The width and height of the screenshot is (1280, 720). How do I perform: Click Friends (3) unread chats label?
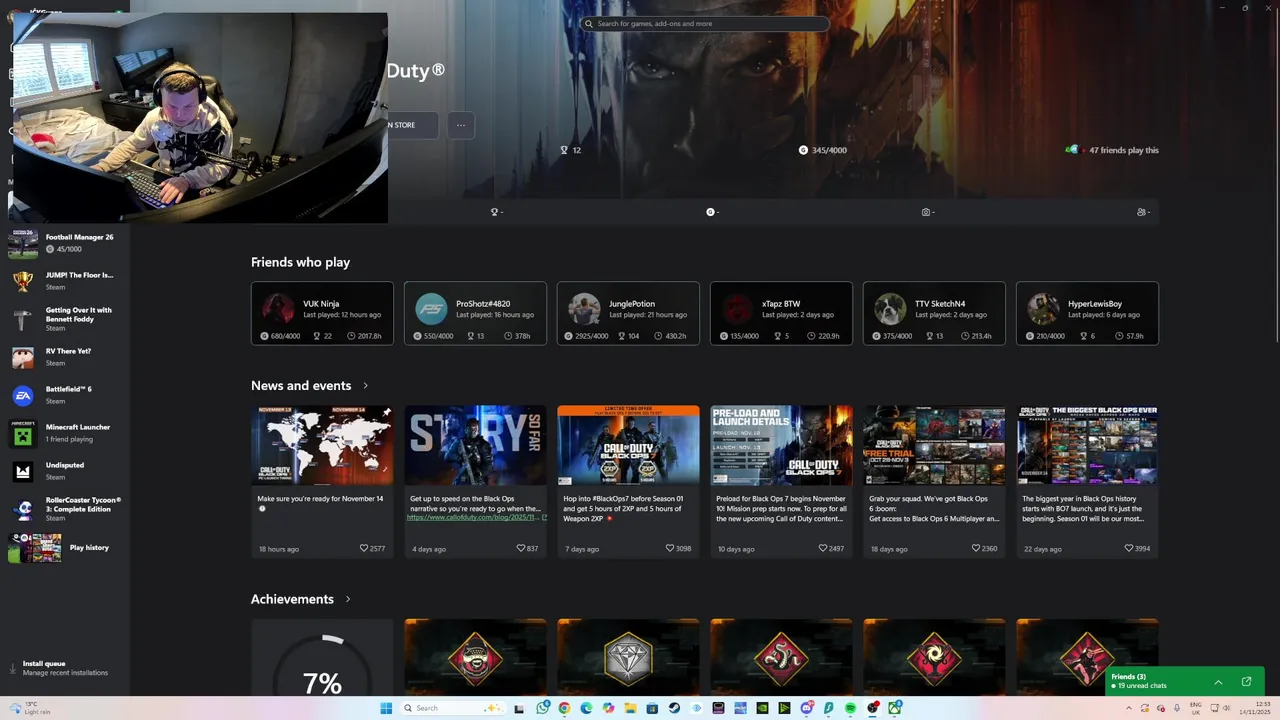click(x=1140, y=681)
